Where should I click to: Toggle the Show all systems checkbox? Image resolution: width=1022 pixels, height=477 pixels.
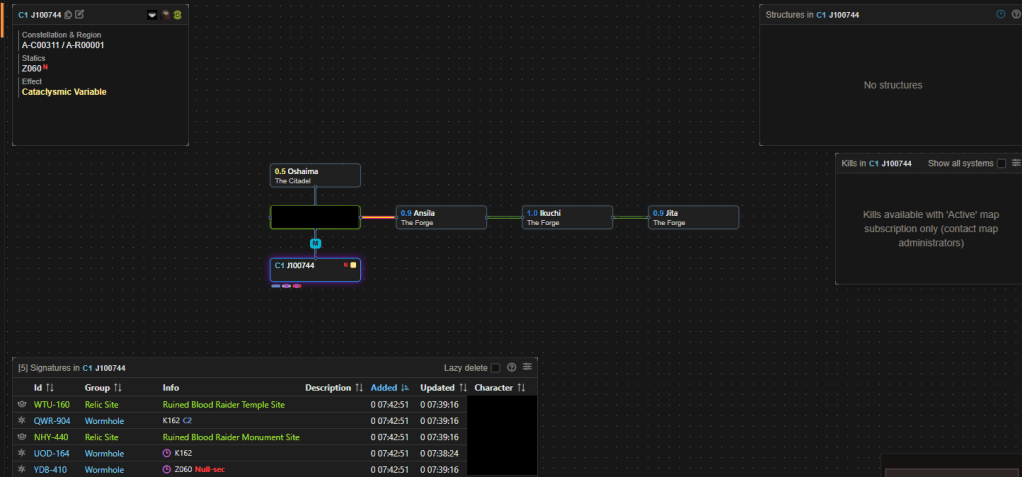(x=1002, y=163)
